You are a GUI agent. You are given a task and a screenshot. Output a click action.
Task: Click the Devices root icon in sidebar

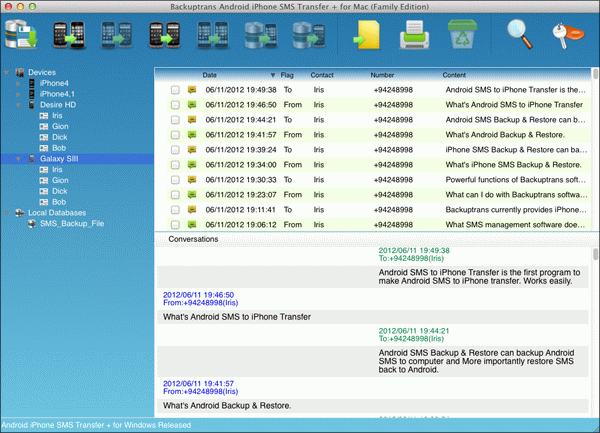click(20, 72)
